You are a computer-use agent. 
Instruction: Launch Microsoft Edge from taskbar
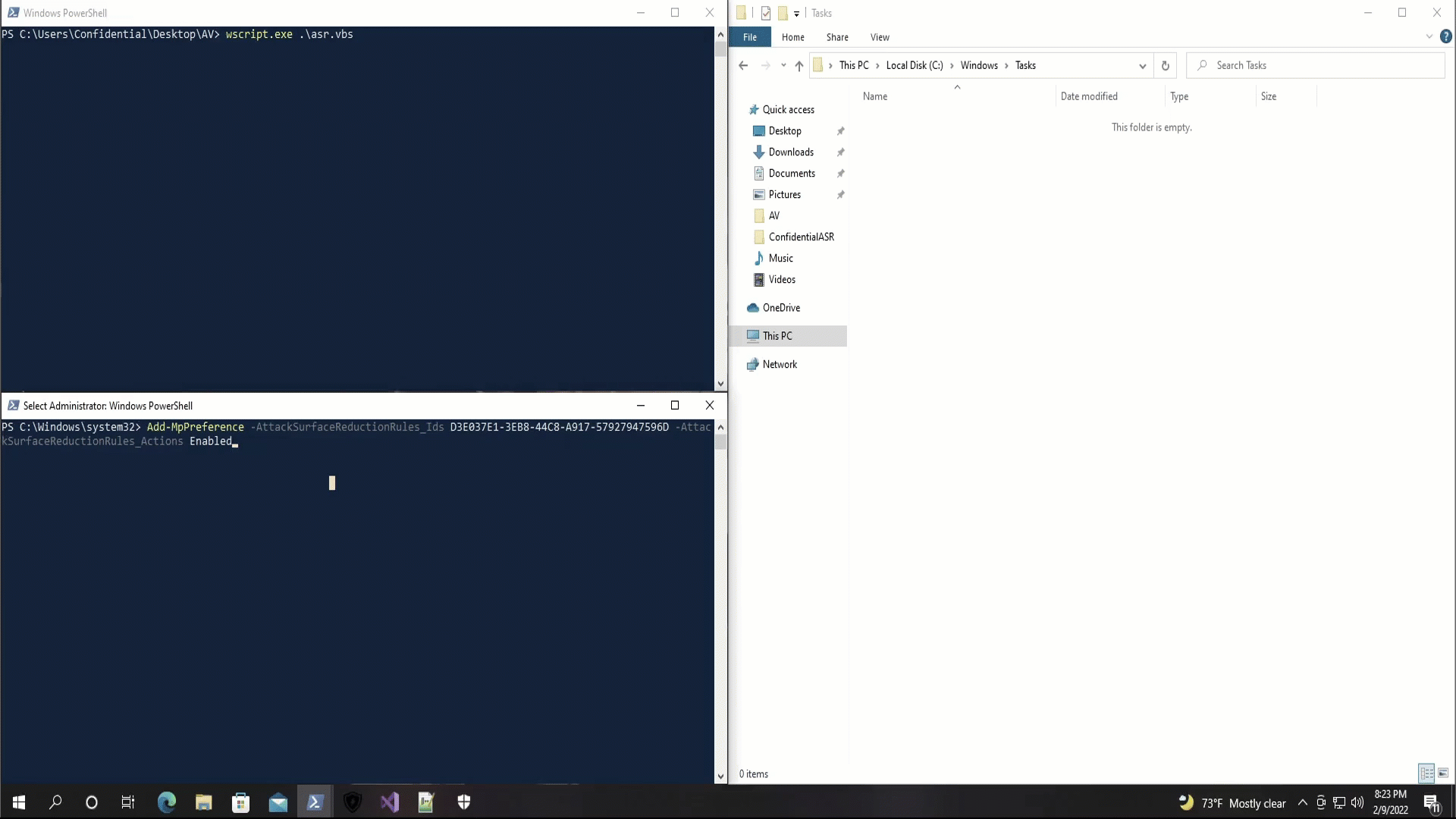tap(167, 802)
